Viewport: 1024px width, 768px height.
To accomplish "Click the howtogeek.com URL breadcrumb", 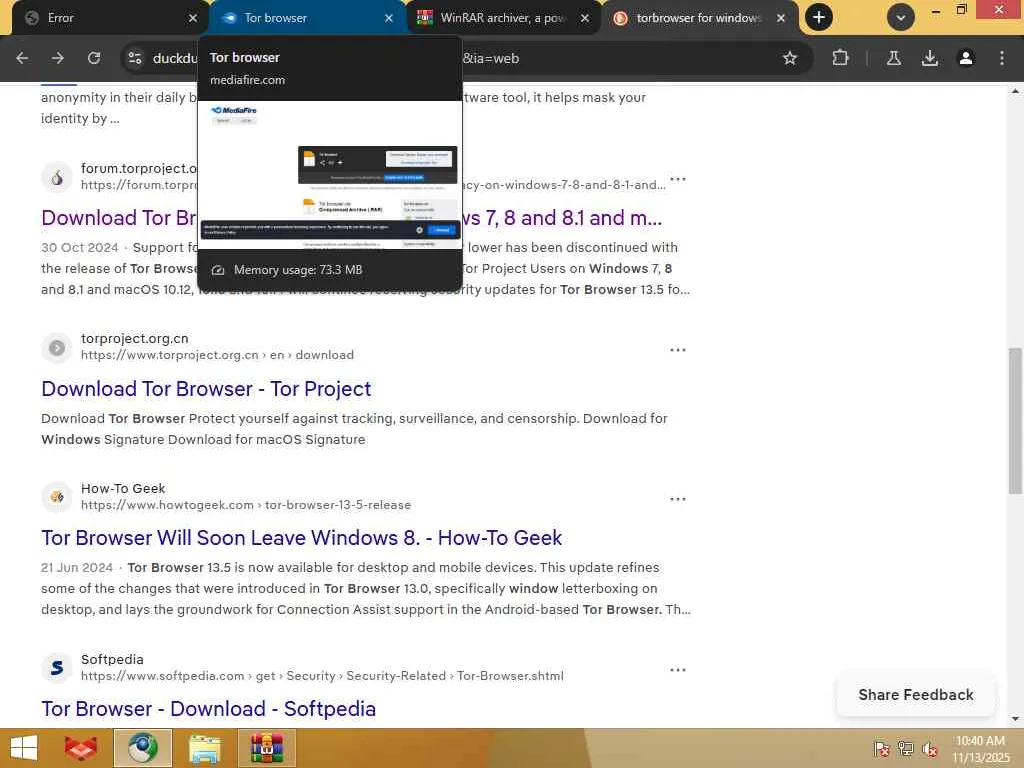I will tap(246, 505).
